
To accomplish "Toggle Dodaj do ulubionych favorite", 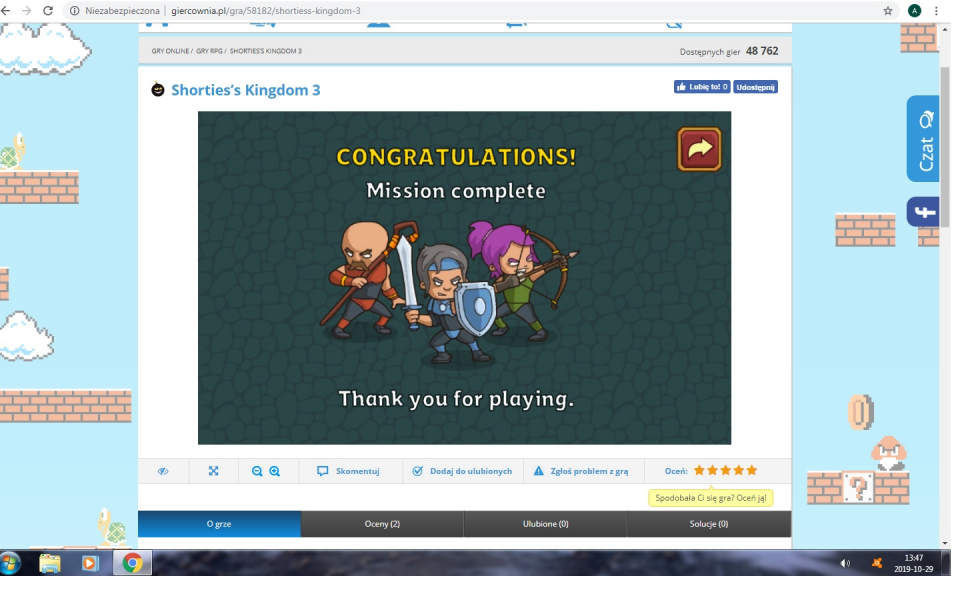I will pyautogui.click(x=462, y=471).
